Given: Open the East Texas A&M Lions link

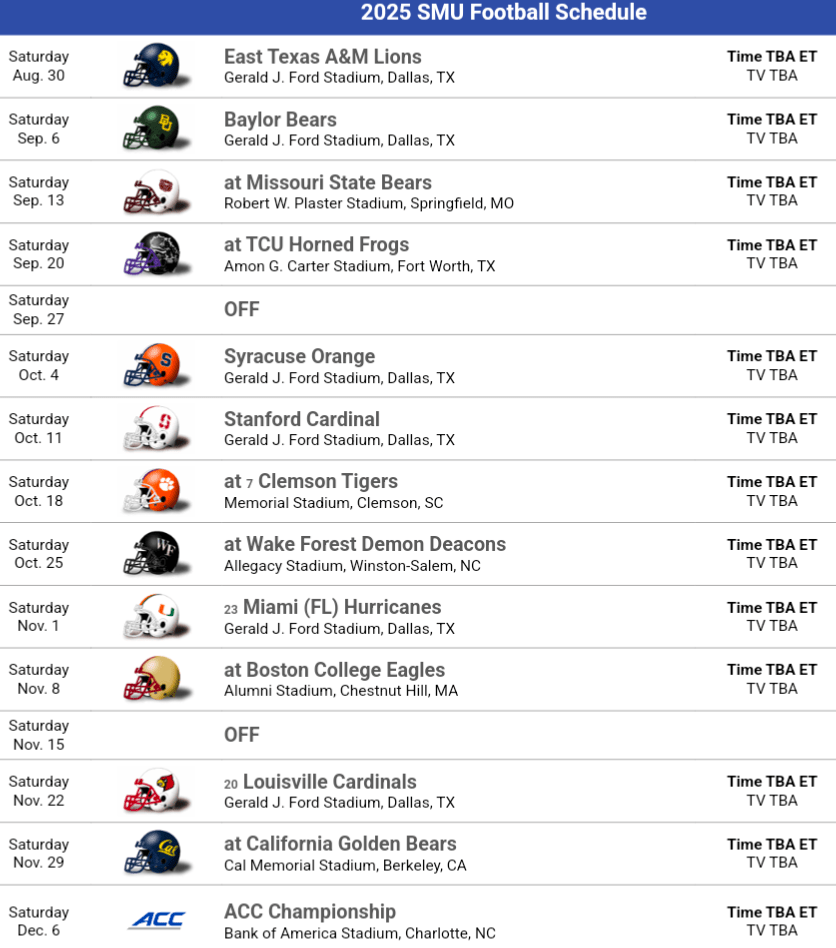Looking at the screenshot, I should point(322,57).
